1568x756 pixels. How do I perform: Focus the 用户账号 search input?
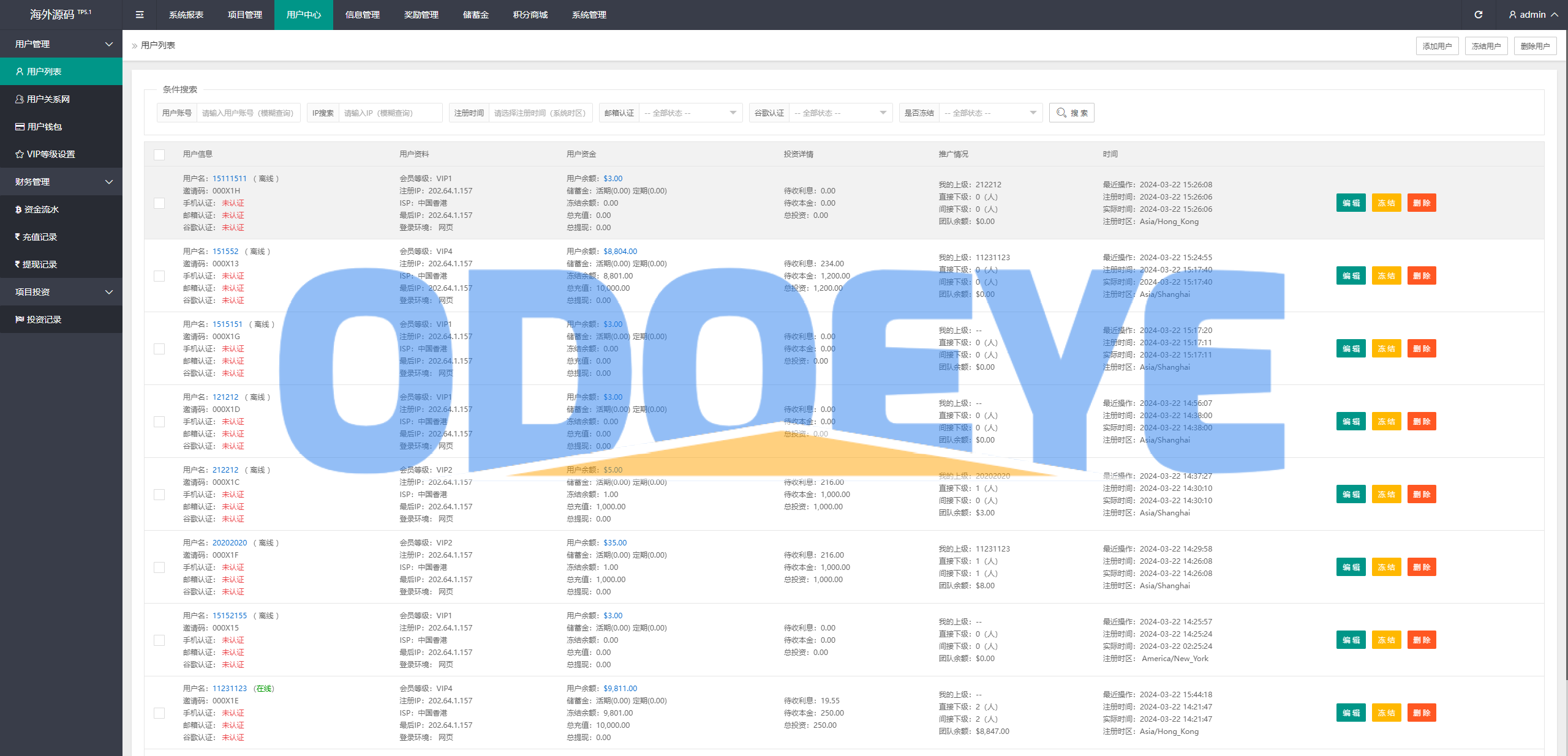coord(248,113)
